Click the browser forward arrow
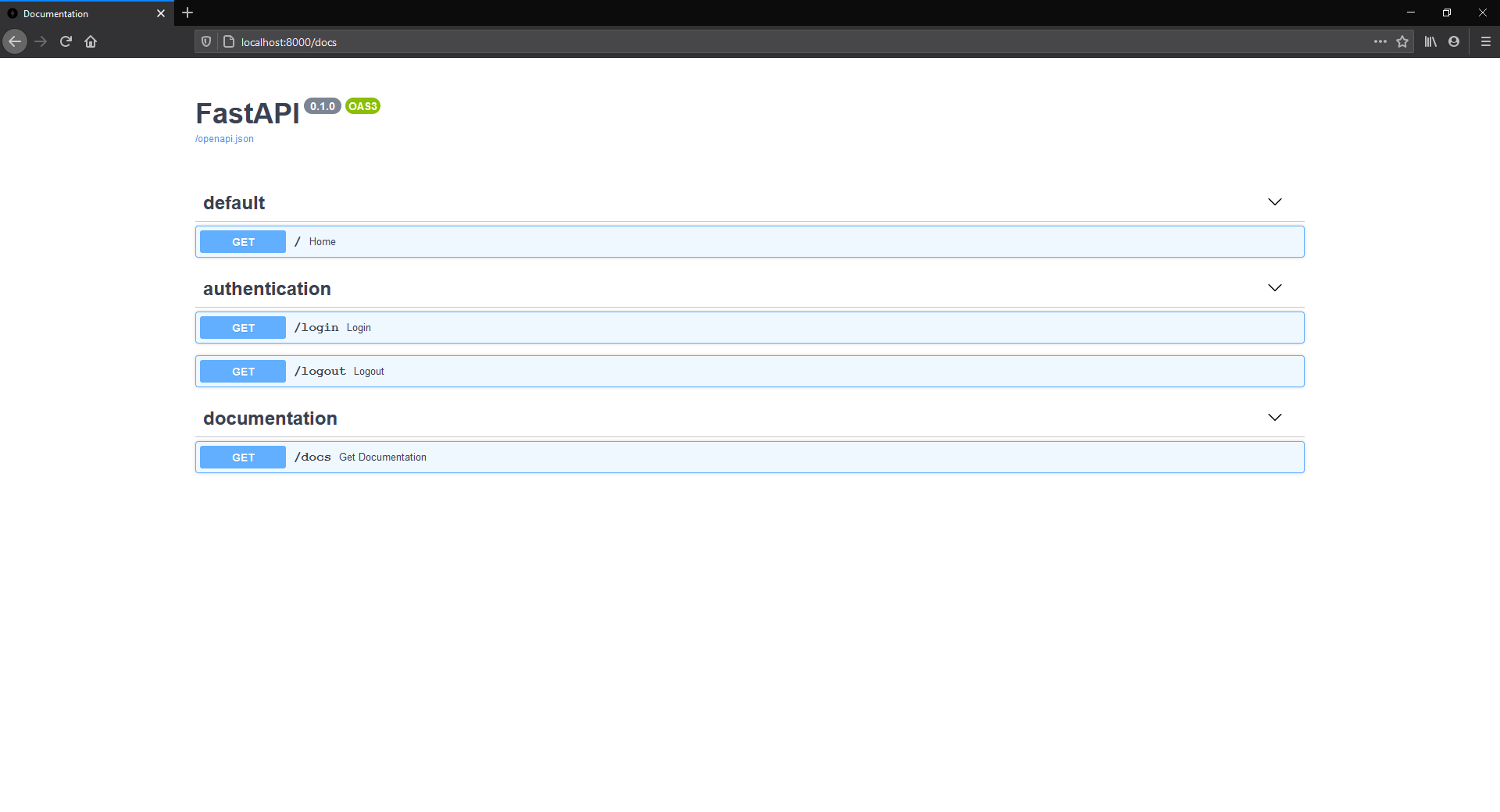This screenshot has width=1500, height=812. 41,41
